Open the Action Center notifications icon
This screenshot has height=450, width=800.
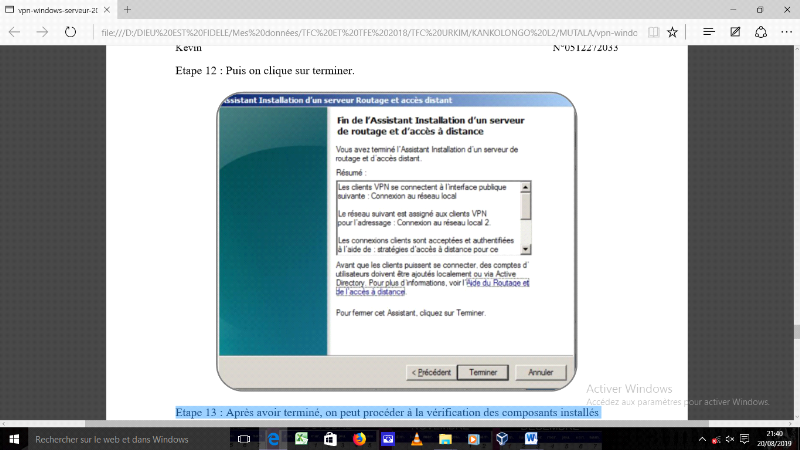click(744, 439)
